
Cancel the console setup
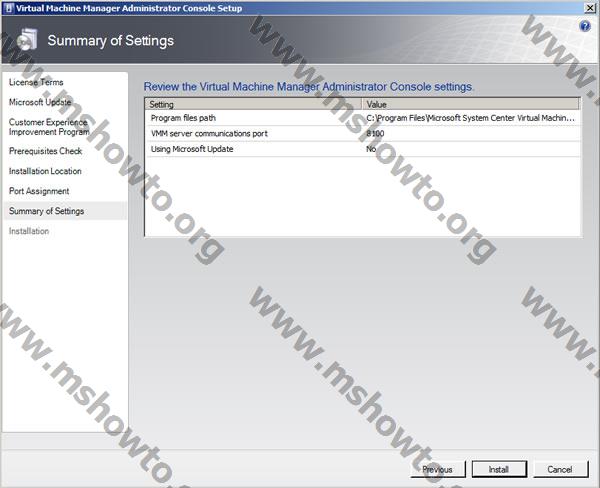click(560, 469)
